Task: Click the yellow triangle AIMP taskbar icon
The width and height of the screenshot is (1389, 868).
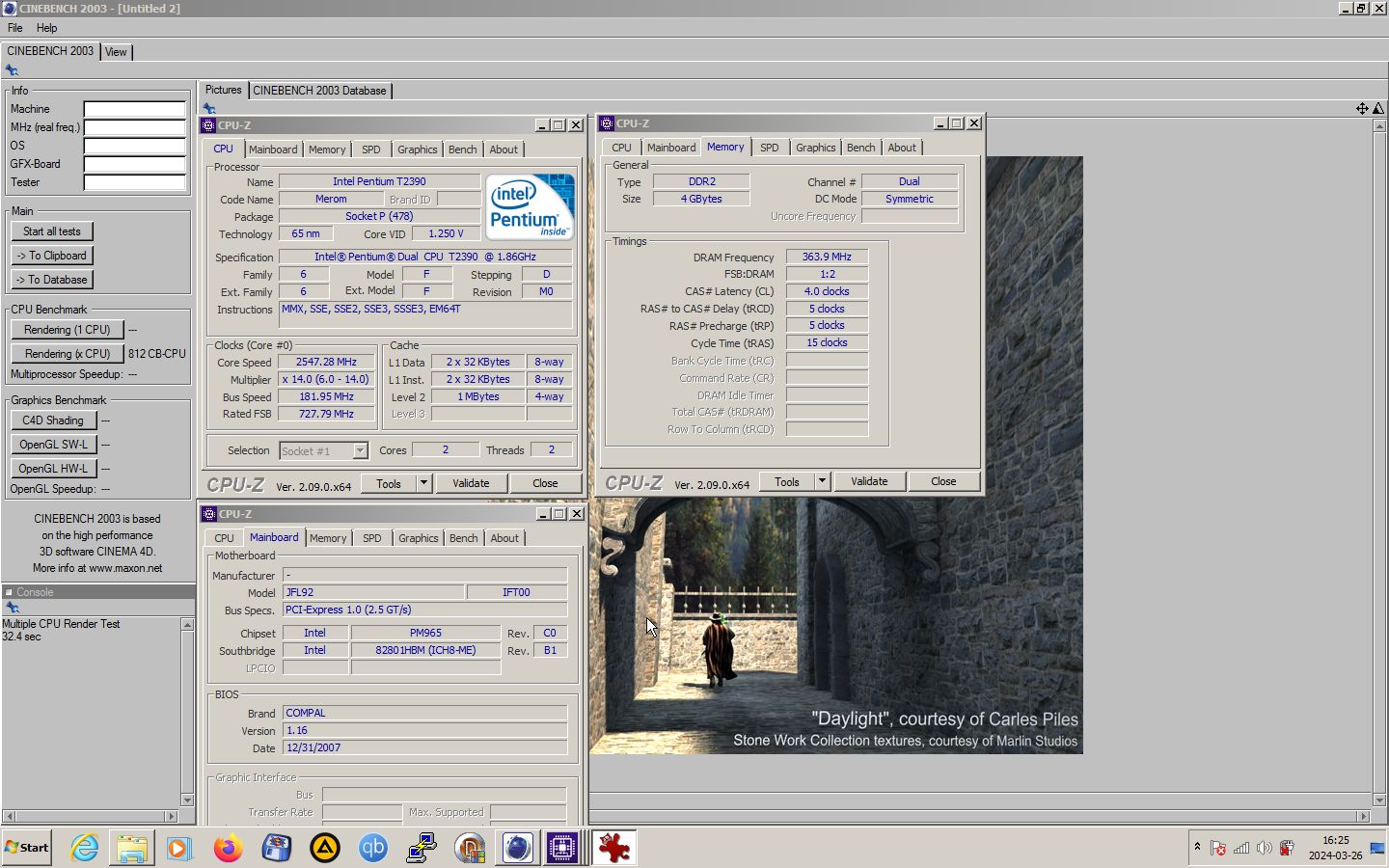Action: point(325,848)
